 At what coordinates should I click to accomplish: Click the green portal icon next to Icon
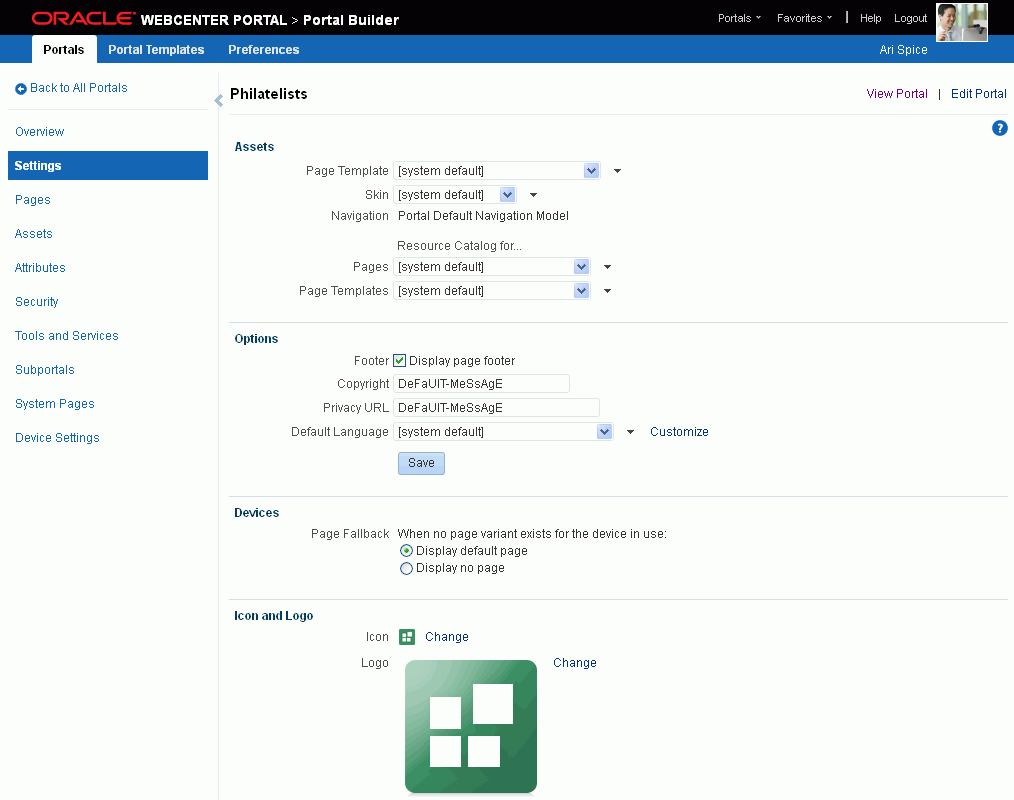point(407,637)
